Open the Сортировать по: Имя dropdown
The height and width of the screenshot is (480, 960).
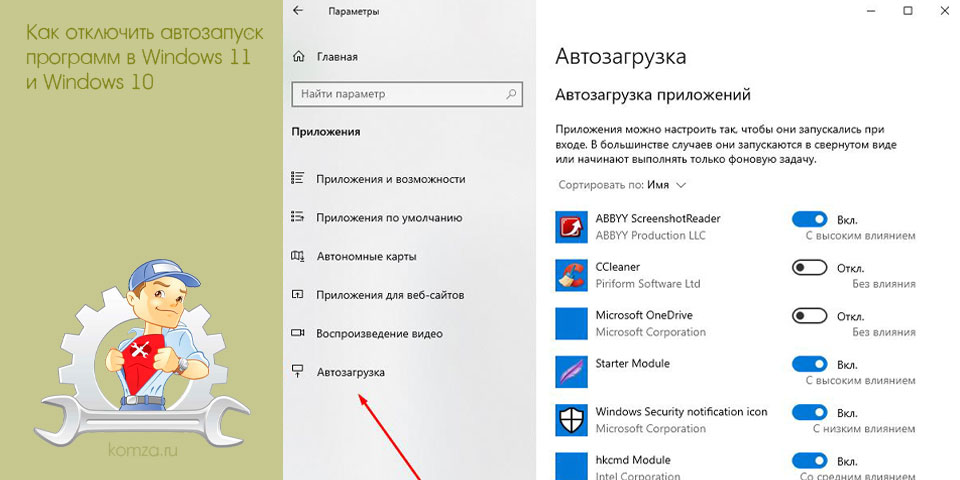[623, 184]
